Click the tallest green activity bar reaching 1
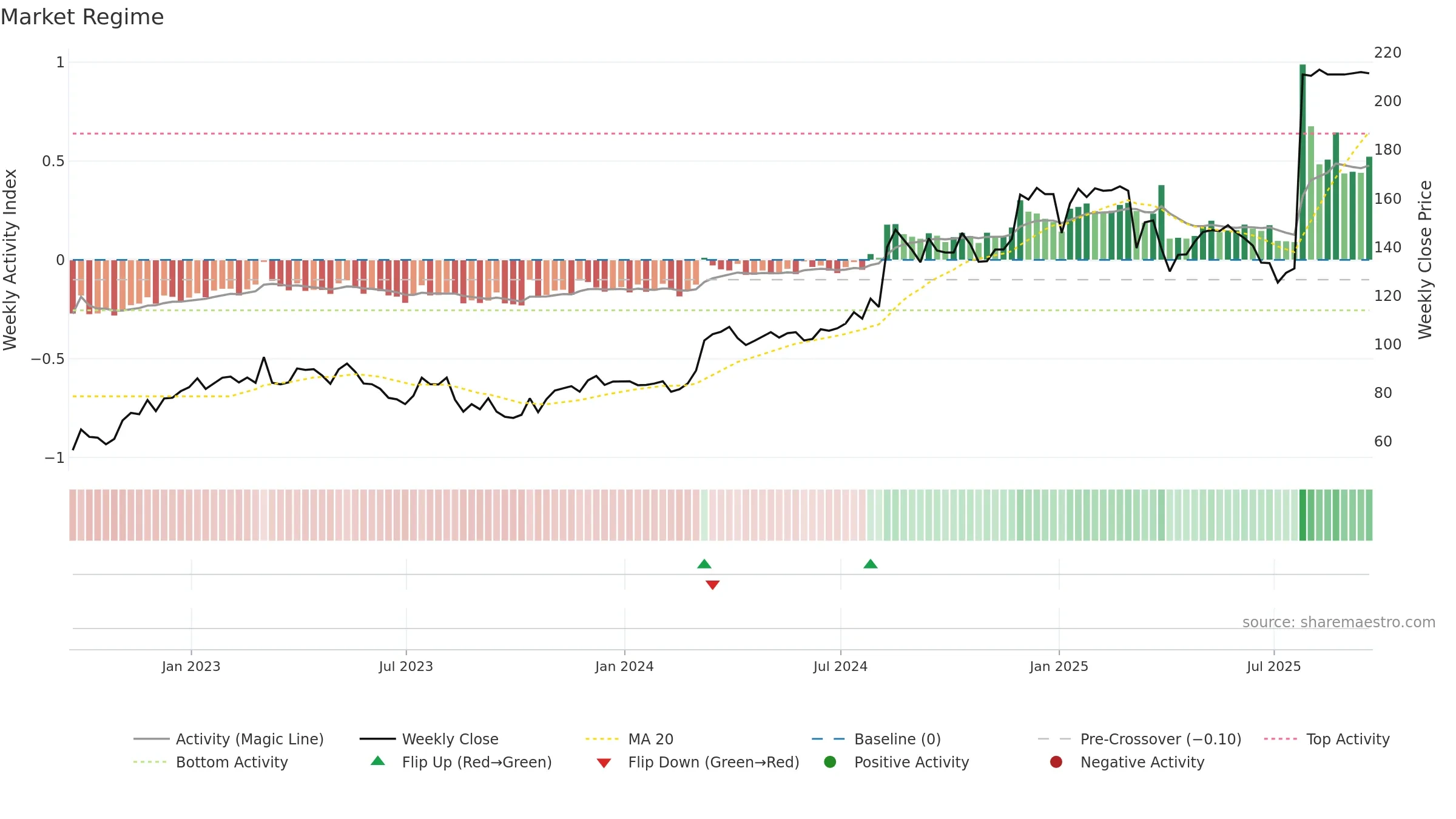The image size is (1456, 819). coord(1303,162)
